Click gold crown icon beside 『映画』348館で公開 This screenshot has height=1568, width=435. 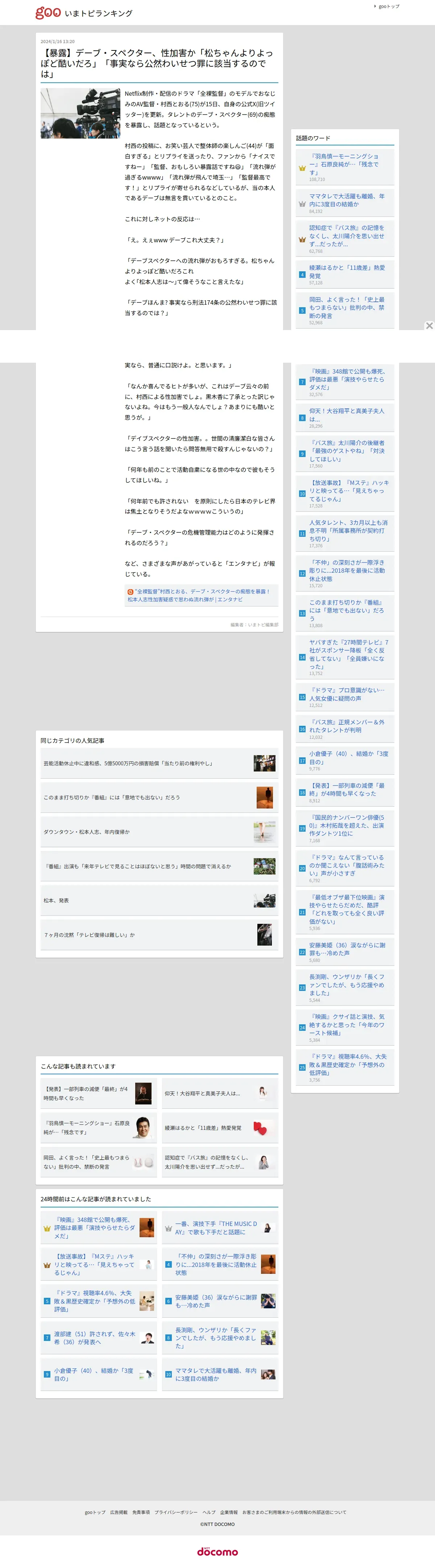[x=47, y=1229]
